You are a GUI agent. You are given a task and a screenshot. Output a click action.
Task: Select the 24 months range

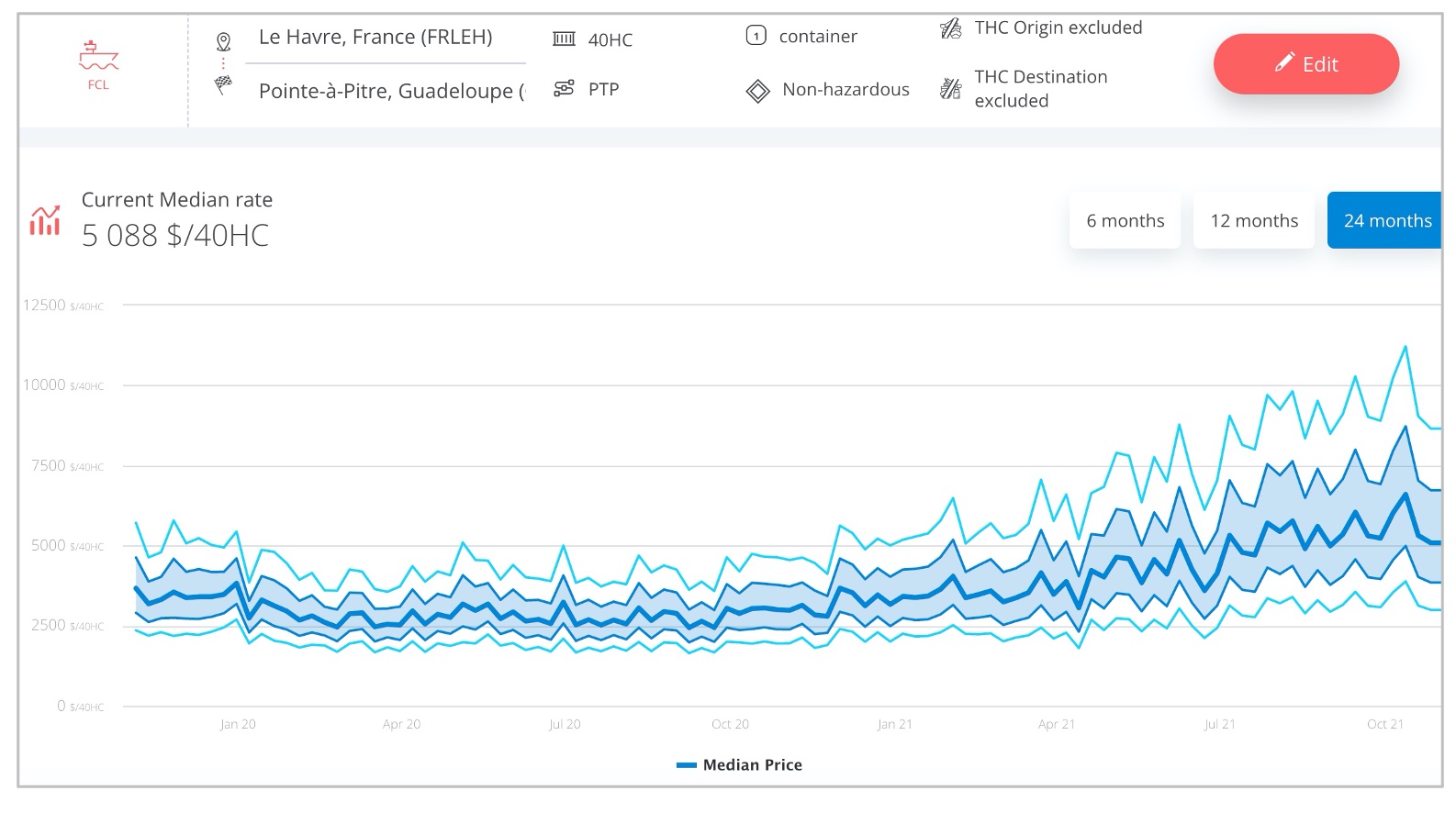click(x=1384, y=220)
